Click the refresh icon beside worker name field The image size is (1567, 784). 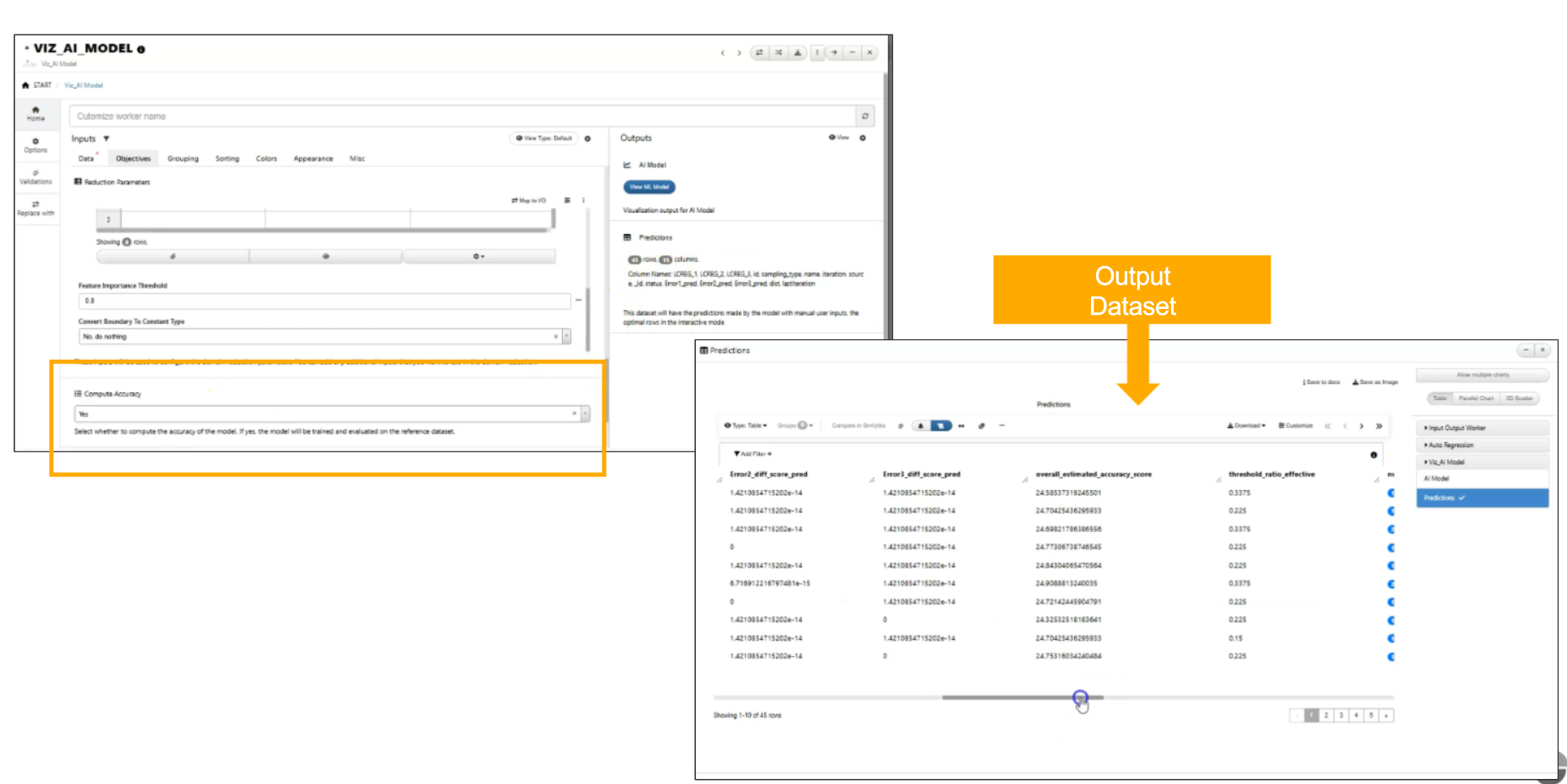pyautogui.click(x=865, y=116)
